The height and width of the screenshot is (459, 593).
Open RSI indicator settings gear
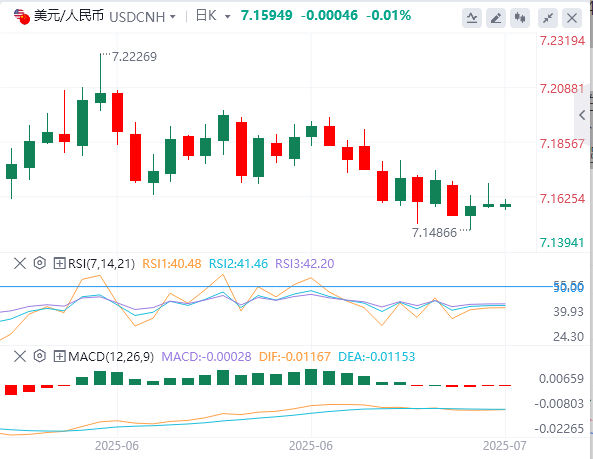point(40,263)
